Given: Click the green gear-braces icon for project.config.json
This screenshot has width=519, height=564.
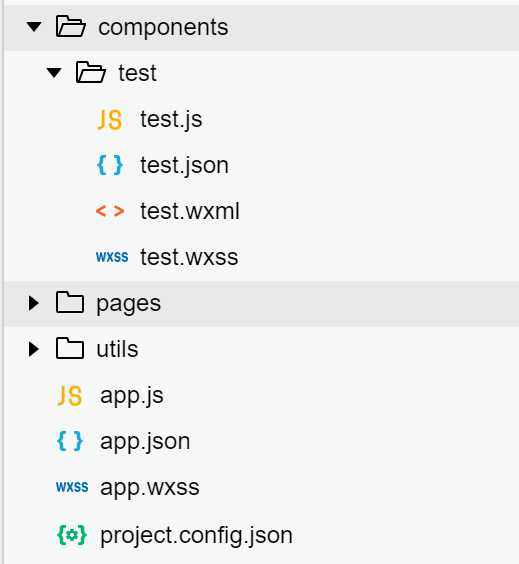Looking at the screenshot, I should (72, 535).
